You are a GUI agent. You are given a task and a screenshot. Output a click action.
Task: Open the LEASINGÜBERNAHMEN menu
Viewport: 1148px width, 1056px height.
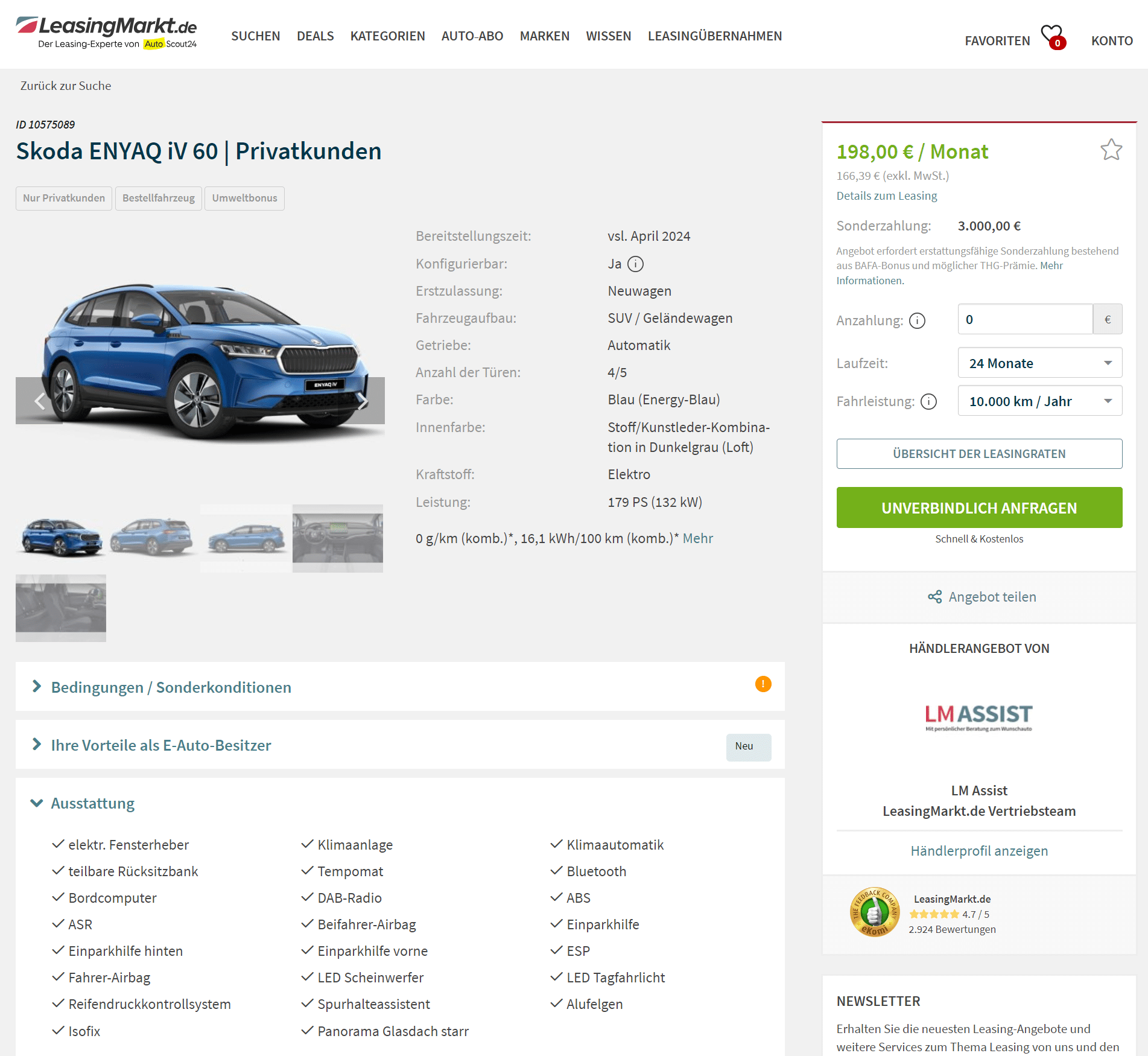pyautogui.click(x=714, y=36)
